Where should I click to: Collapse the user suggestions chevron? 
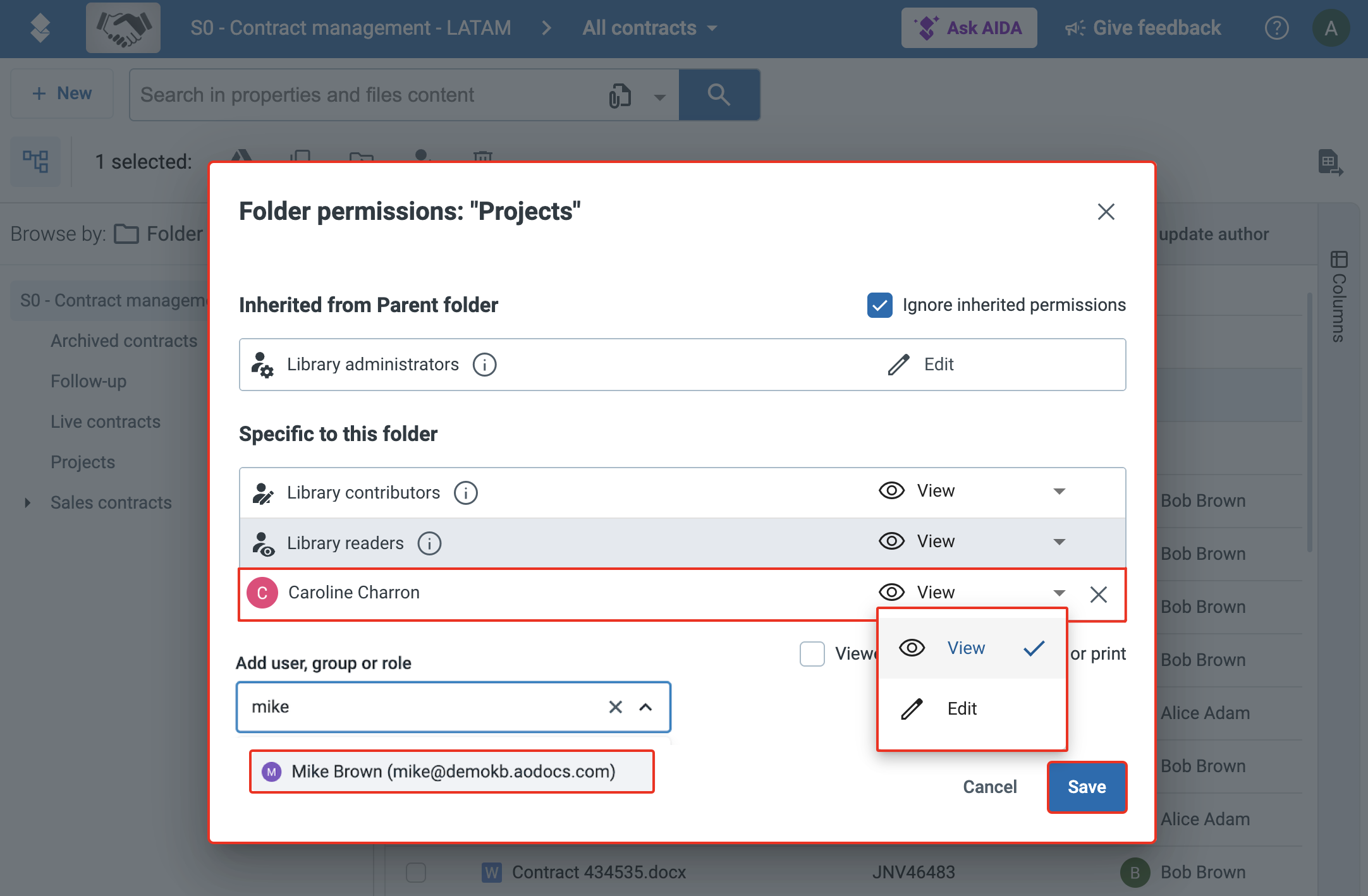point(645,707)
